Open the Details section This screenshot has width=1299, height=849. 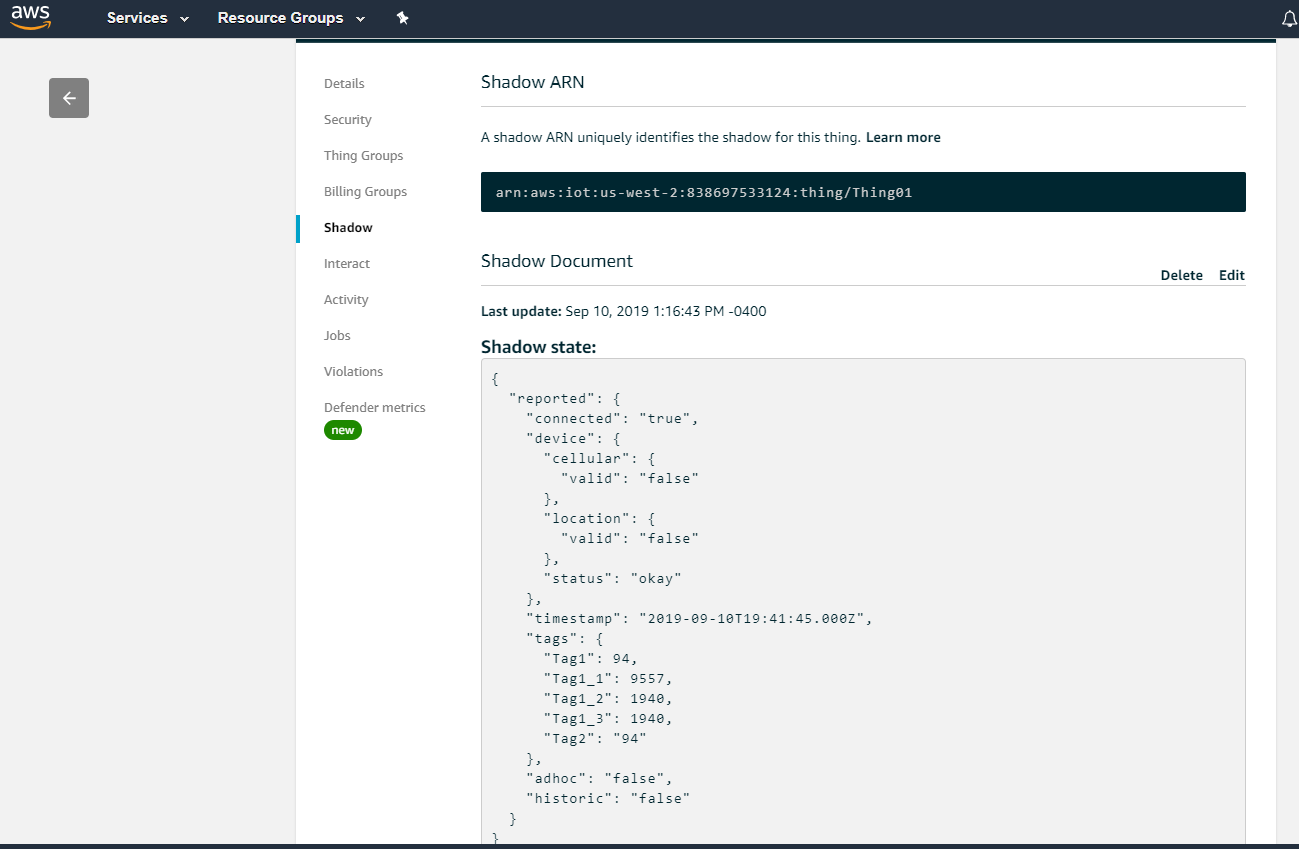(x=344, y=84)
